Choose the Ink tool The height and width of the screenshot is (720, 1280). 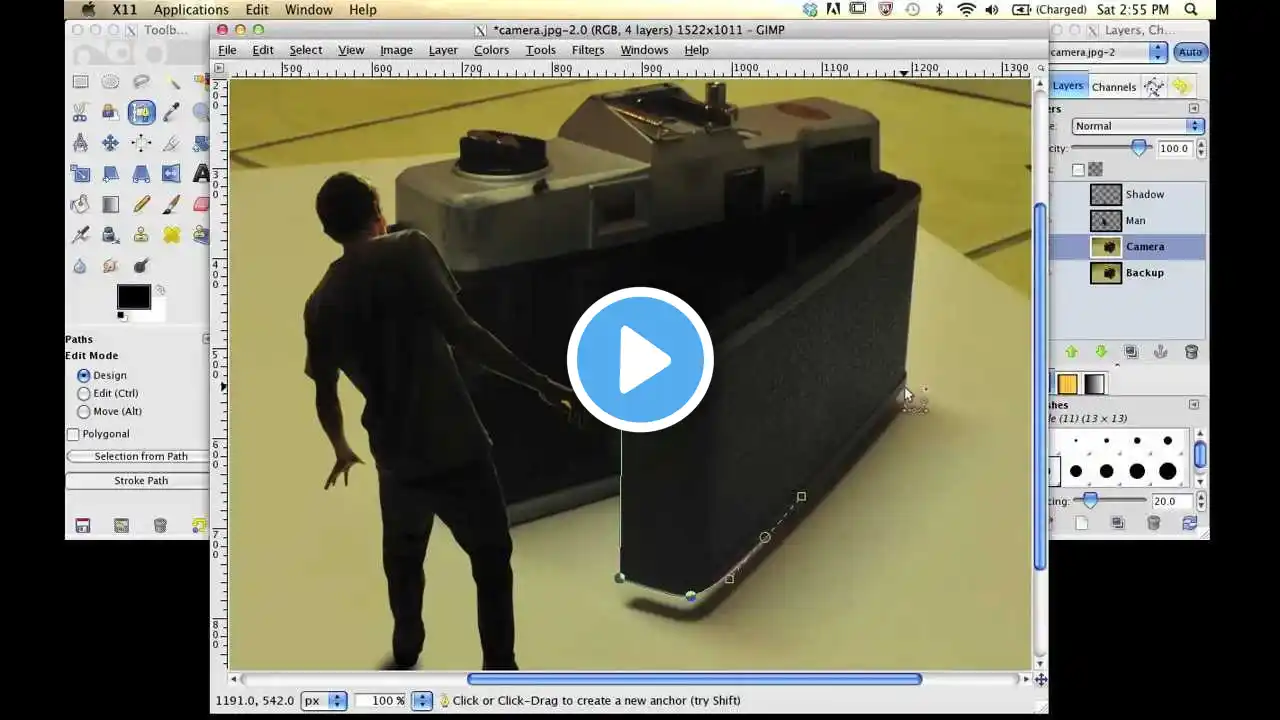pyautogui.click(x=111, y=235)
